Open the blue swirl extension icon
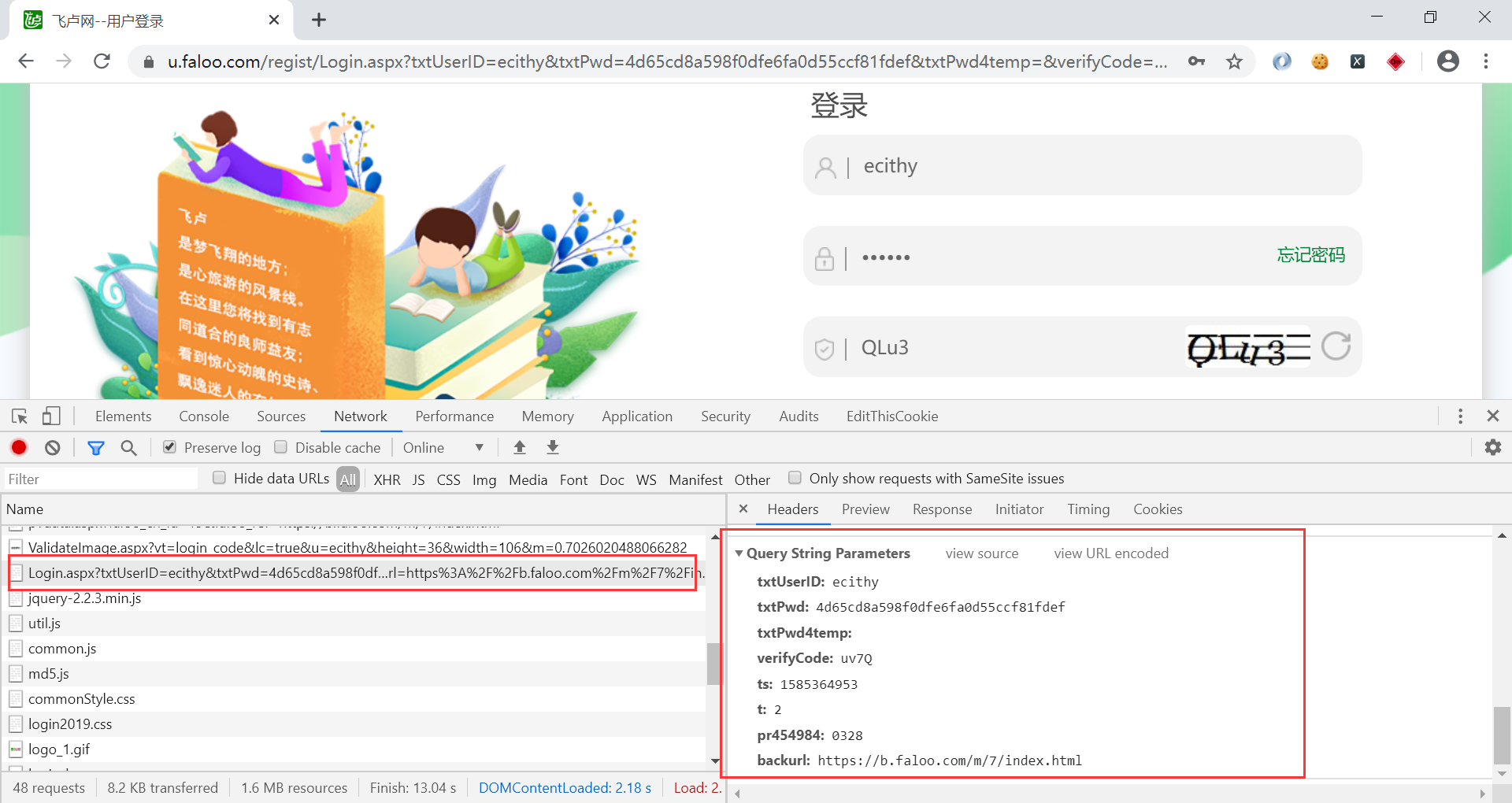The image size is (1512, 803). [x=1282, y=61]
